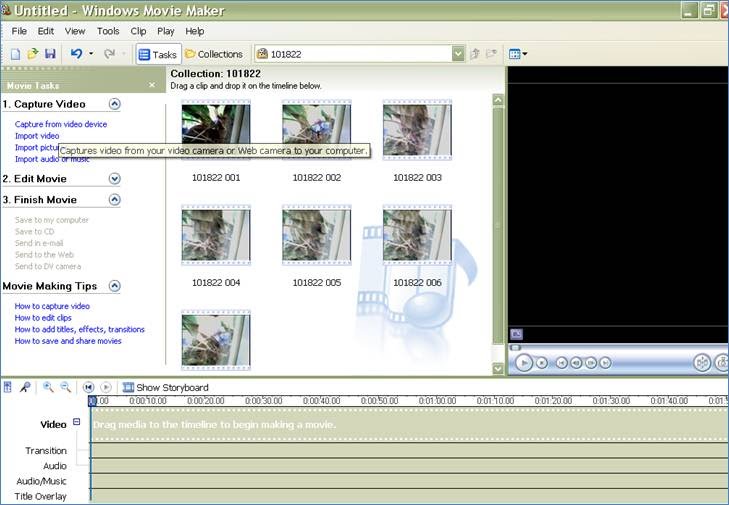Viewport: 729px width, 505px height.
Task: Collapse the Capture Video section
Action: pos(115,104)
